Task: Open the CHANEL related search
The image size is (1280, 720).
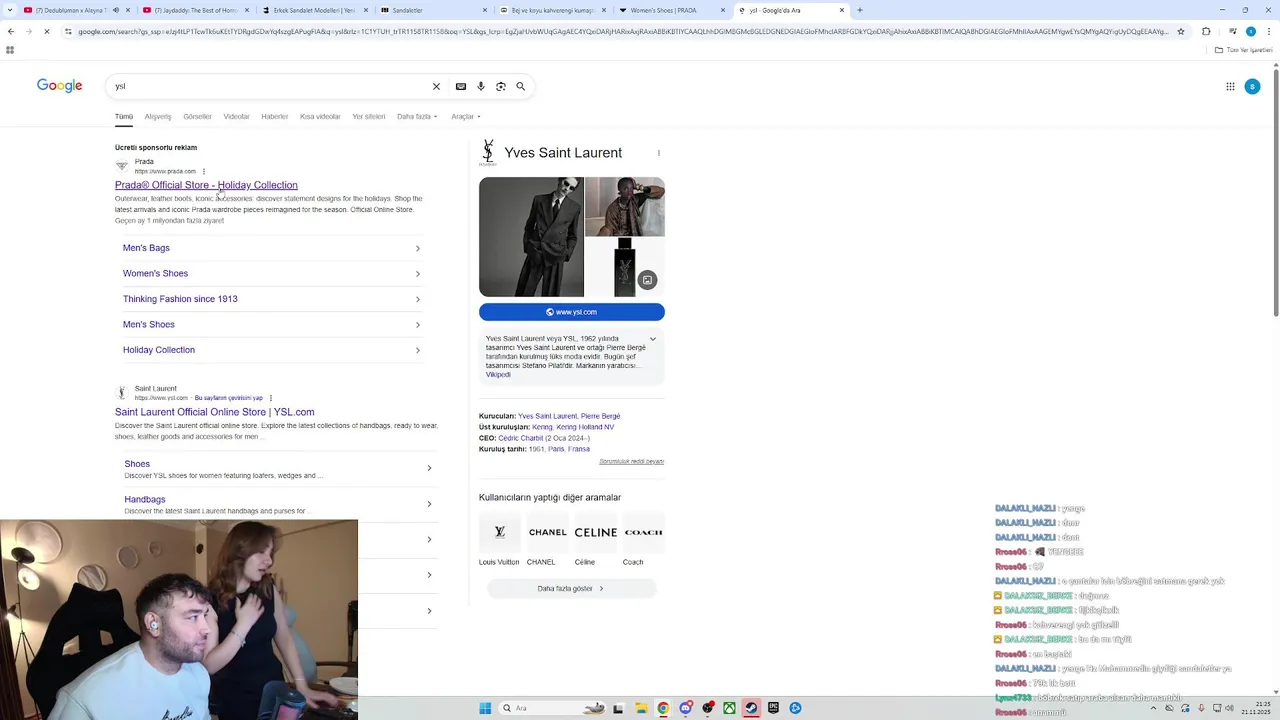Action: pos(548,540)
